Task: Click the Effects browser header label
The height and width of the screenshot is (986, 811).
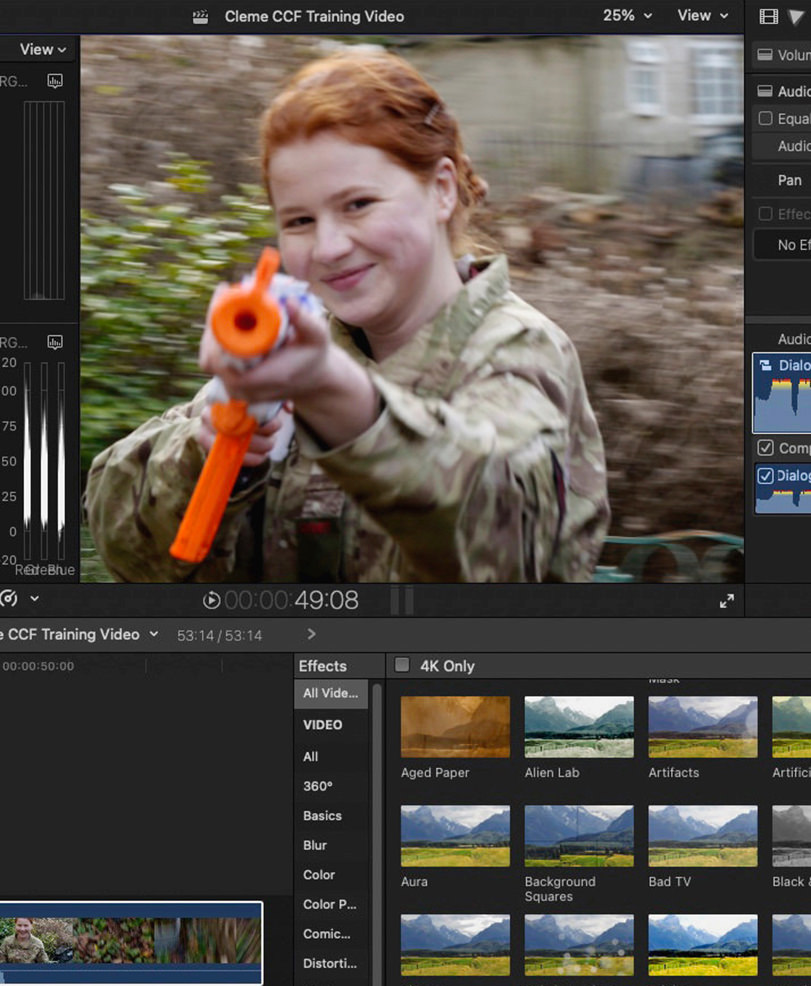Action: (323, 666)
